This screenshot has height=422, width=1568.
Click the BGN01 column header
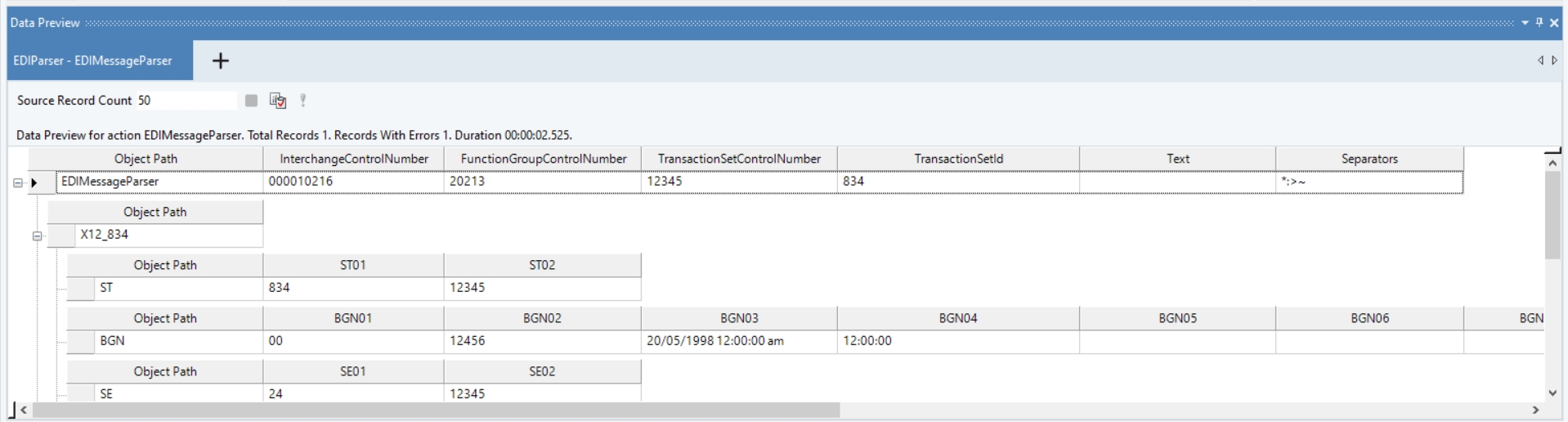click(x=353, y=318)
